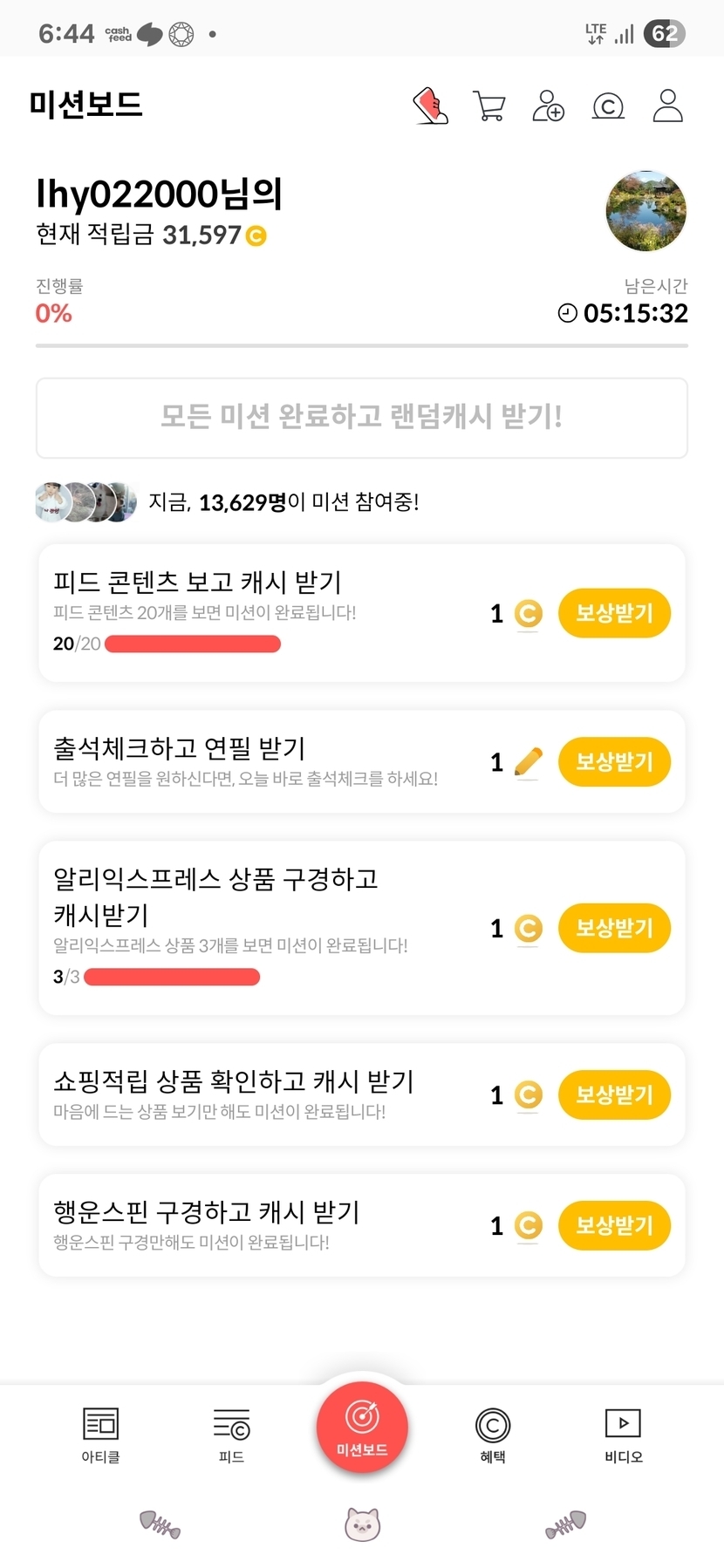Image resolution: width=724 pixels, height=1568 pixels.
Task: Claim reward for 출석체크하고 연필 받기
Action: 614,761
